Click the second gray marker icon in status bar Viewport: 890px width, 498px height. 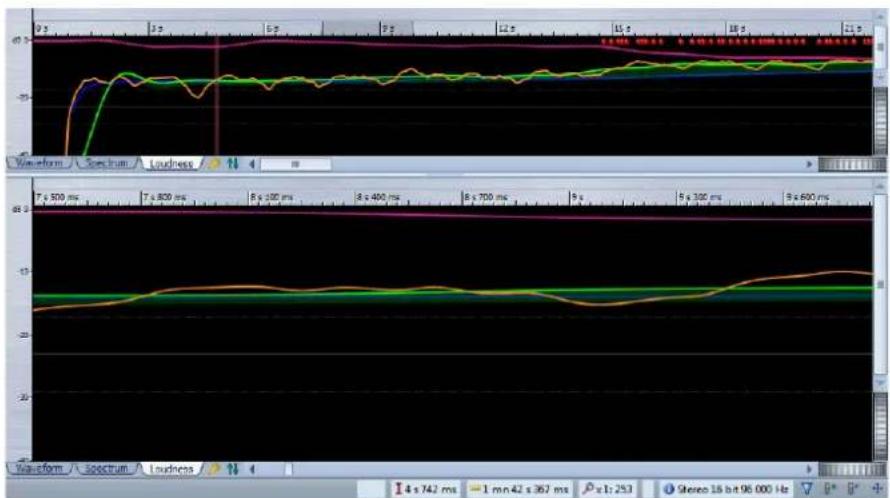[853, 488]
